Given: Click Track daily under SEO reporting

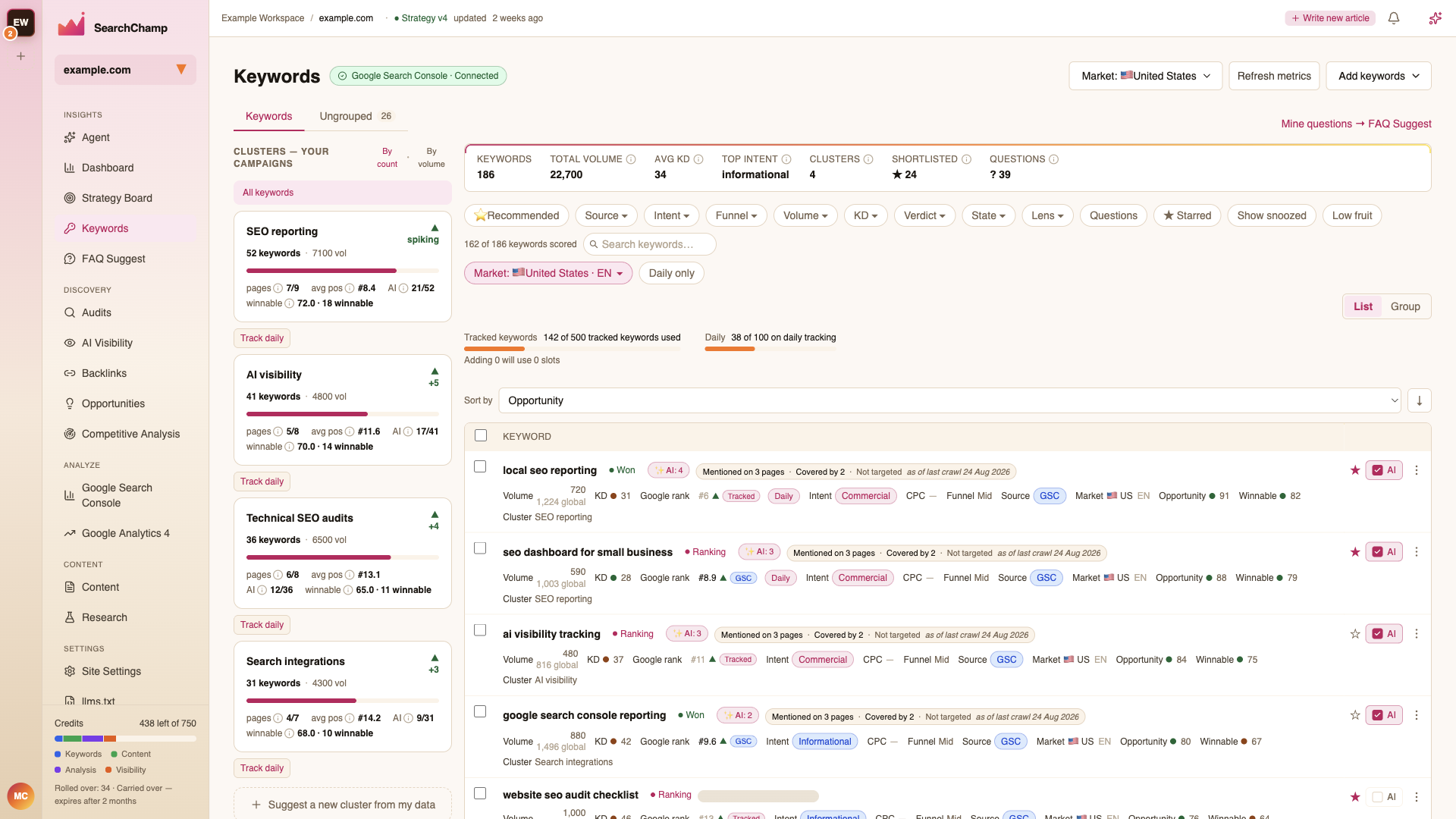Looking at the screenshot, I should (262, 338).
